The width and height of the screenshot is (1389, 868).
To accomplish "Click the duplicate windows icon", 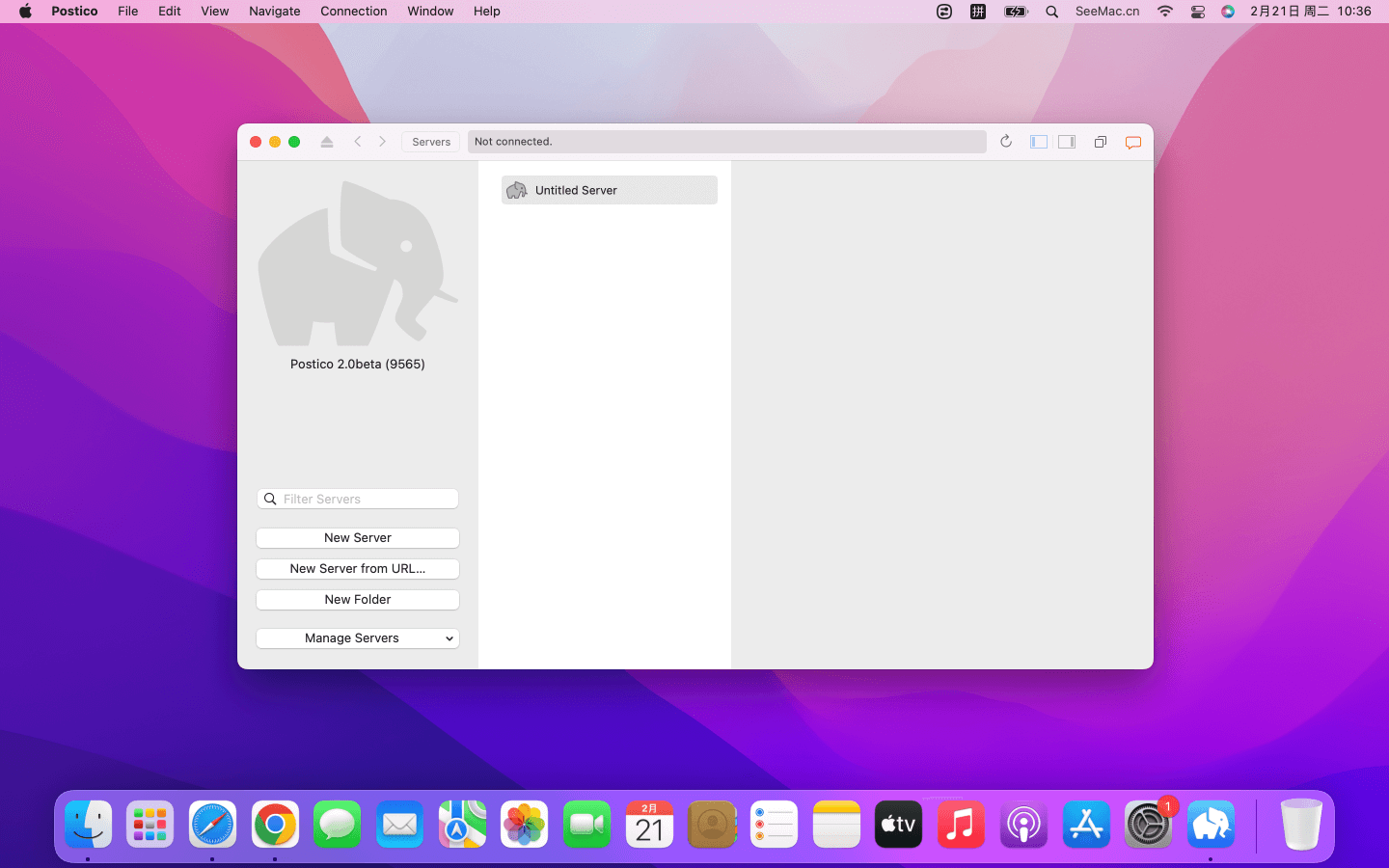I will click(1101, 142).
